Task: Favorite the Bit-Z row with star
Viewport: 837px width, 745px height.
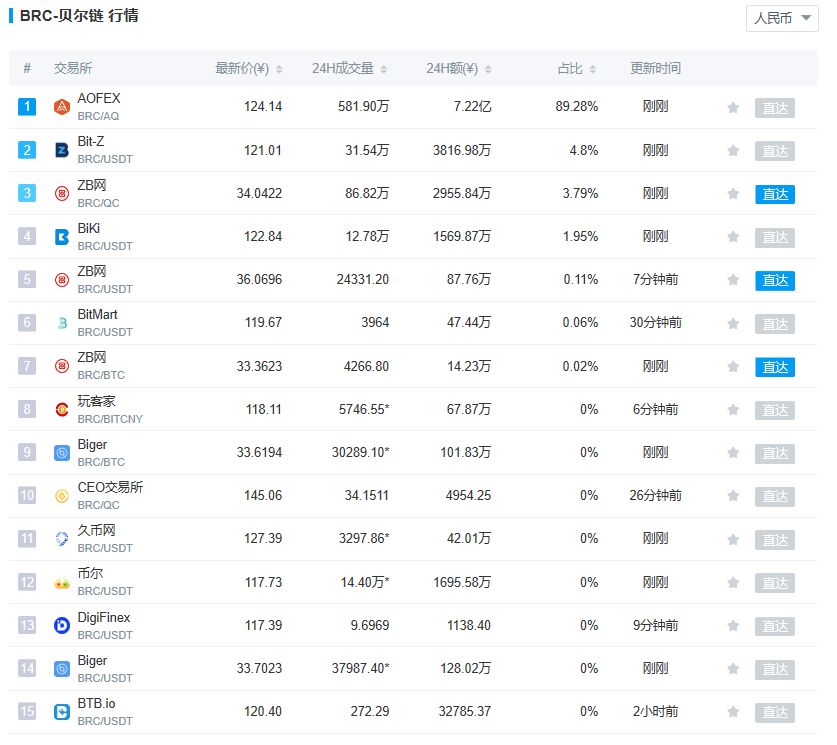Action: tap(733, 151)
